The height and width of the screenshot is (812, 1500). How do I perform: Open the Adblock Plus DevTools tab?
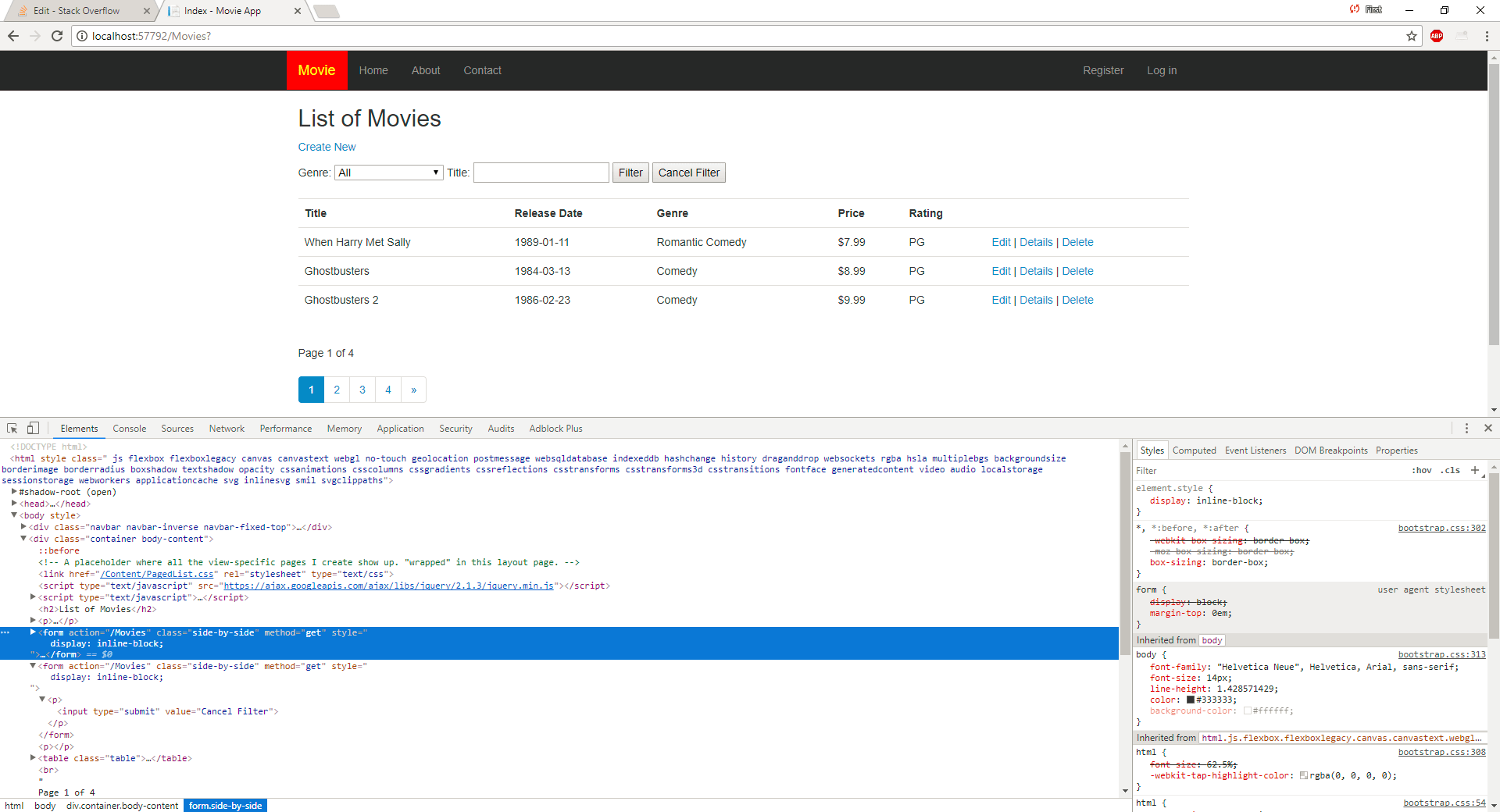[555, 429]
